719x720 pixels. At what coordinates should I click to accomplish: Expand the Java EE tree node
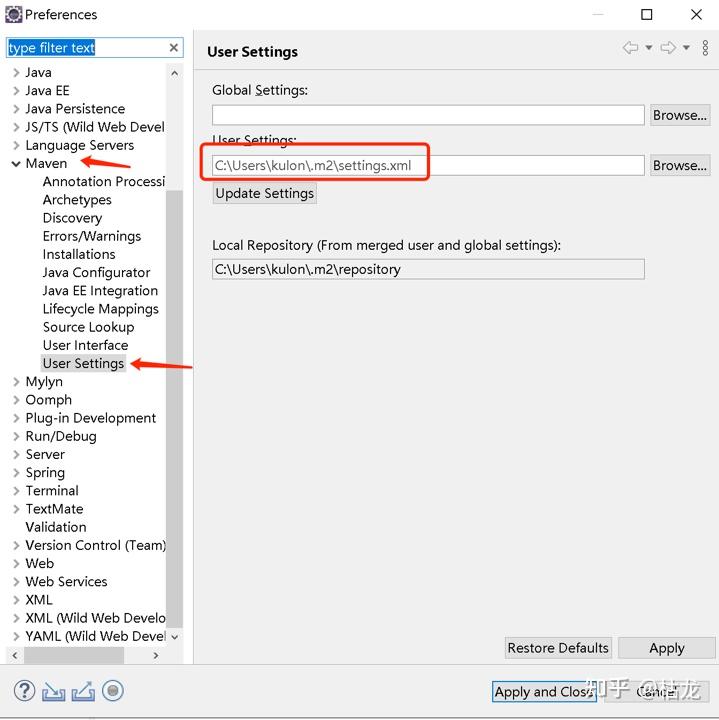[16, 91]
